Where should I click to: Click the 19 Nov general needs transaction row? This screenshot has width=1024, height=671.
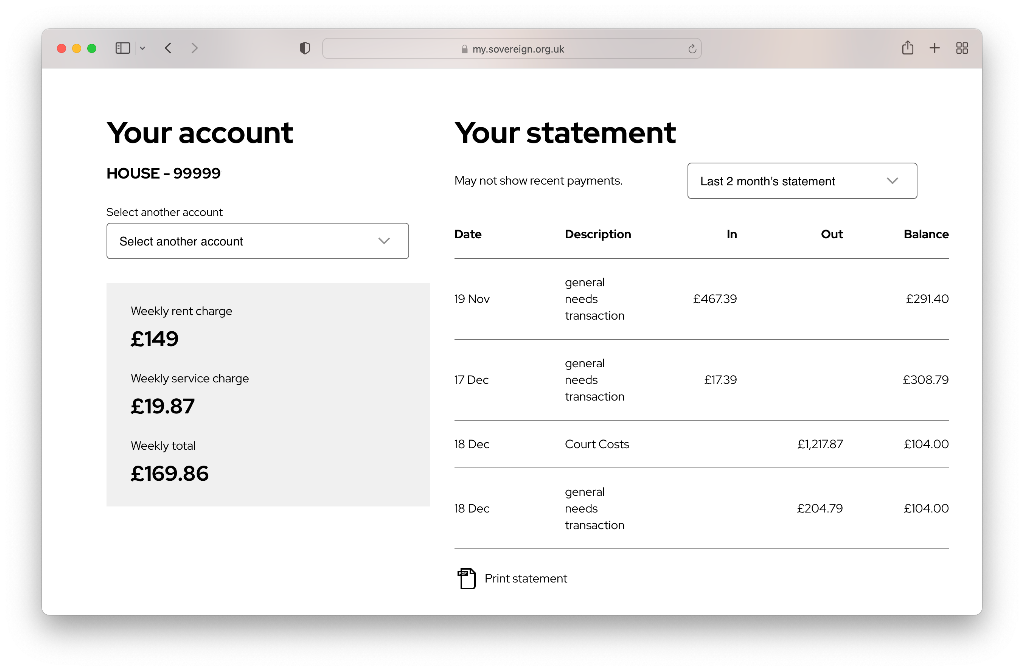700,298
